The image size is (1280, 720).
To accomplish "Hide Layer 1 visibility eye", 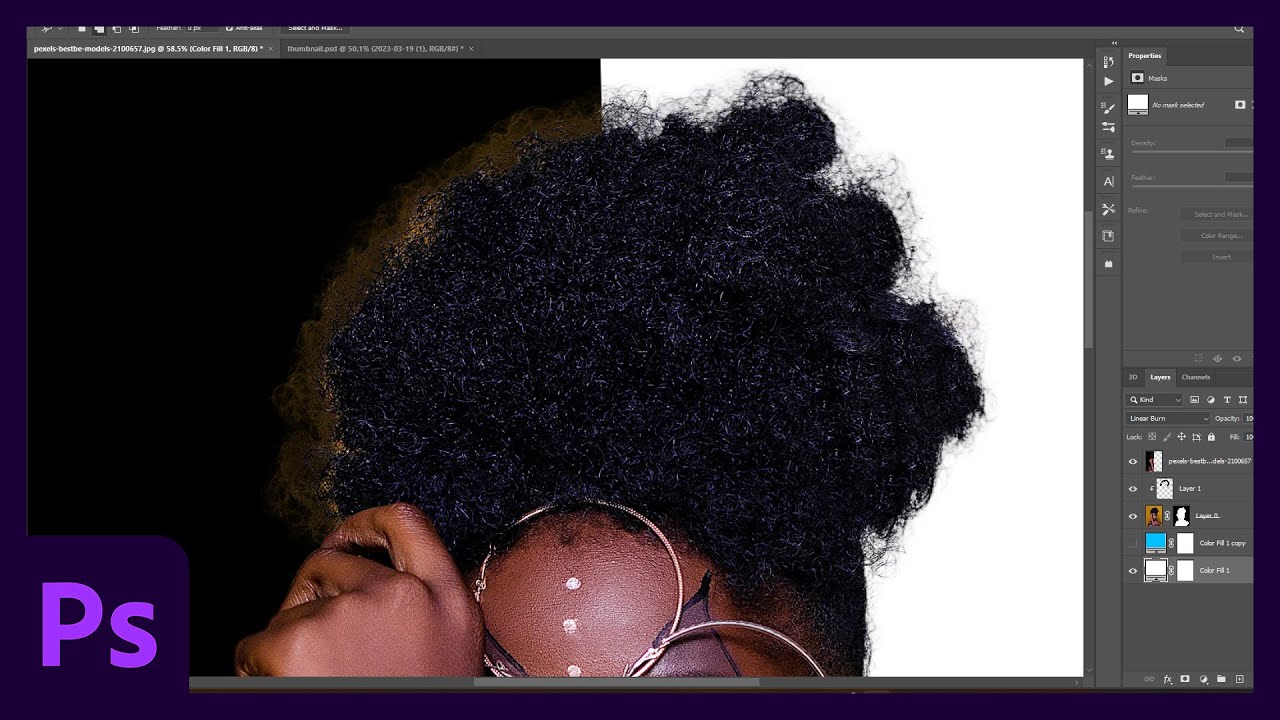I will click(1133, 489).
